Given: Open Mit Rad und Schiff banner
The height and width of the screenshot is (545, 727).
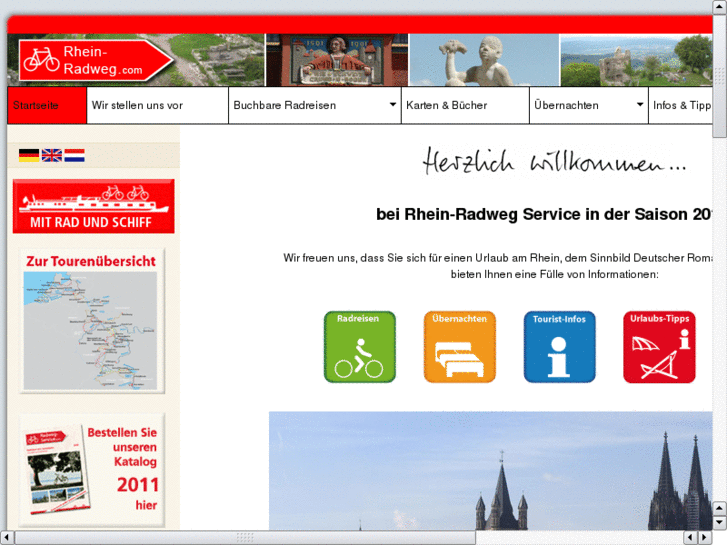Looking at the screenshot, I should coord(94,206).
